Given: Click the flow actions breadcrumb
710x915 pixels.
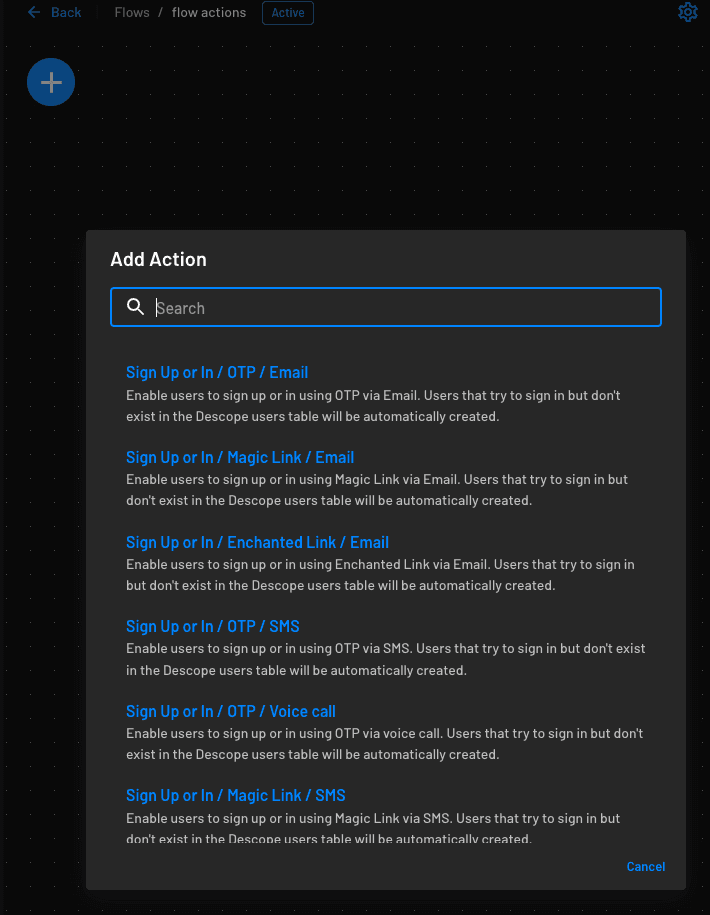Looking at the screenshot, I should click(x=209, y=12).
